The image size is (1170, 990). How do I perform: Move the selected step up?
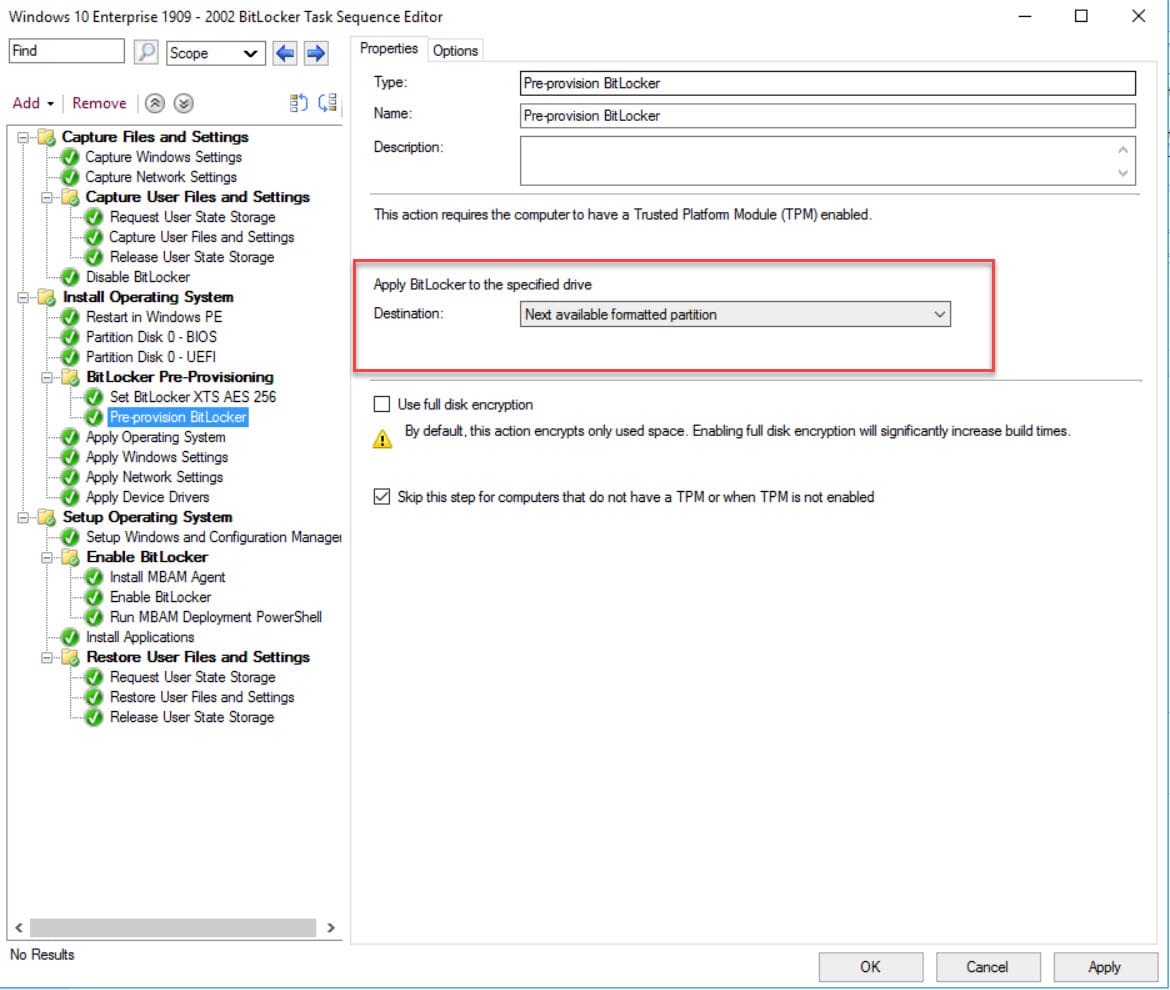[156, 103]
